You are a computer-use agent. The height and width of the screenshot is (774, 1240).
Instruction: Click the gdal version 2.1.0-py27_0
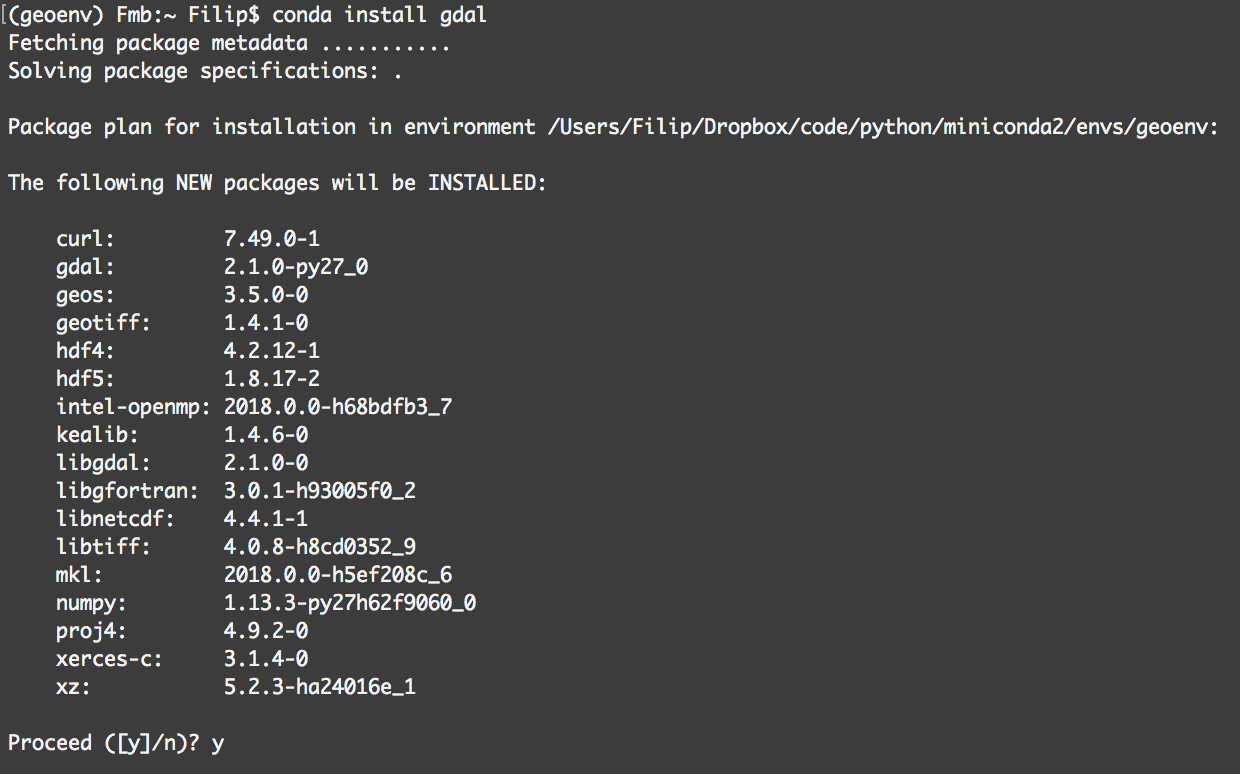(x=303, y=267)
